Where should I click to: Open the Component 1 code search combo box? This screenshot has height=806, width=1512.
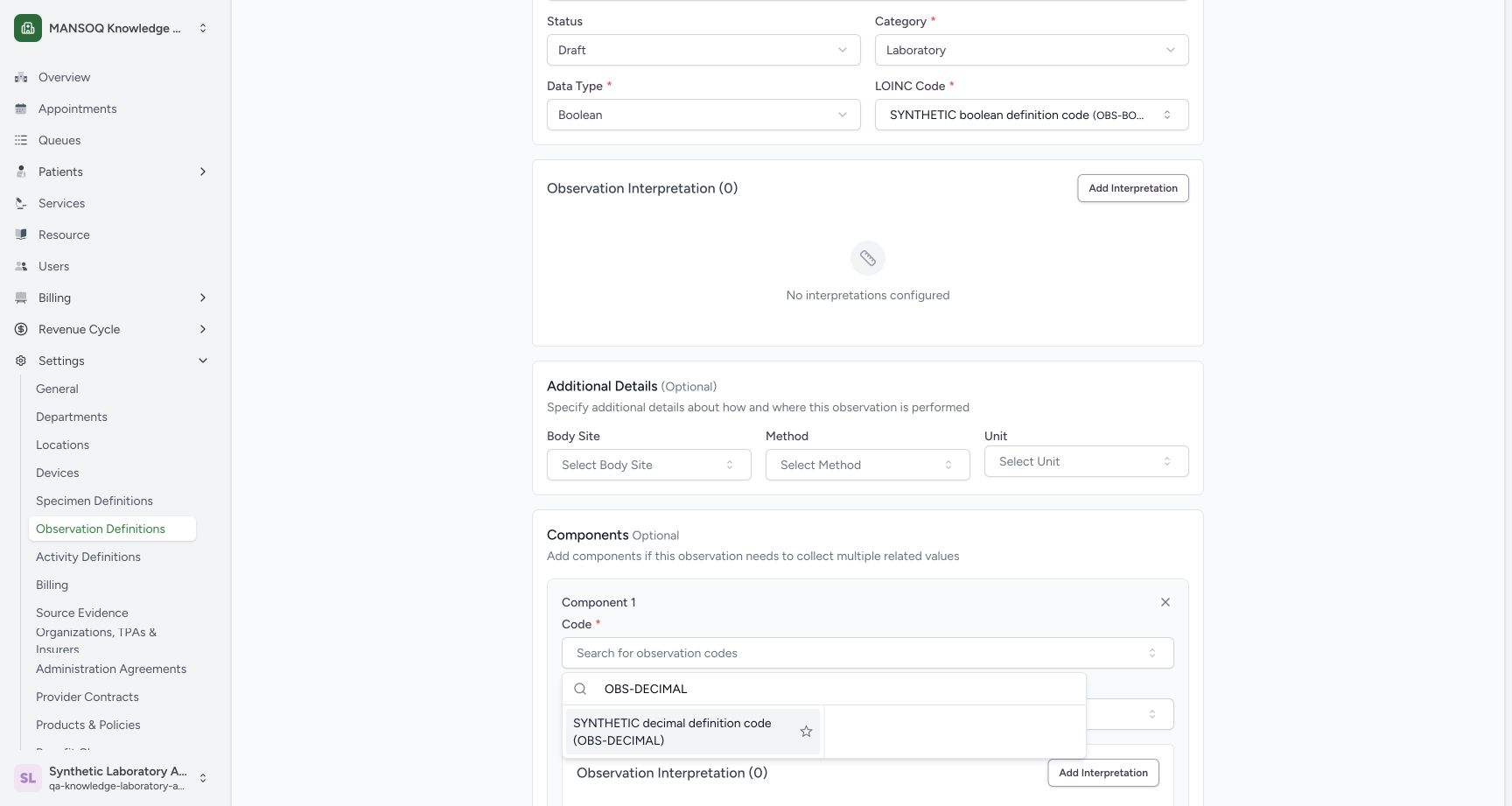868,653
